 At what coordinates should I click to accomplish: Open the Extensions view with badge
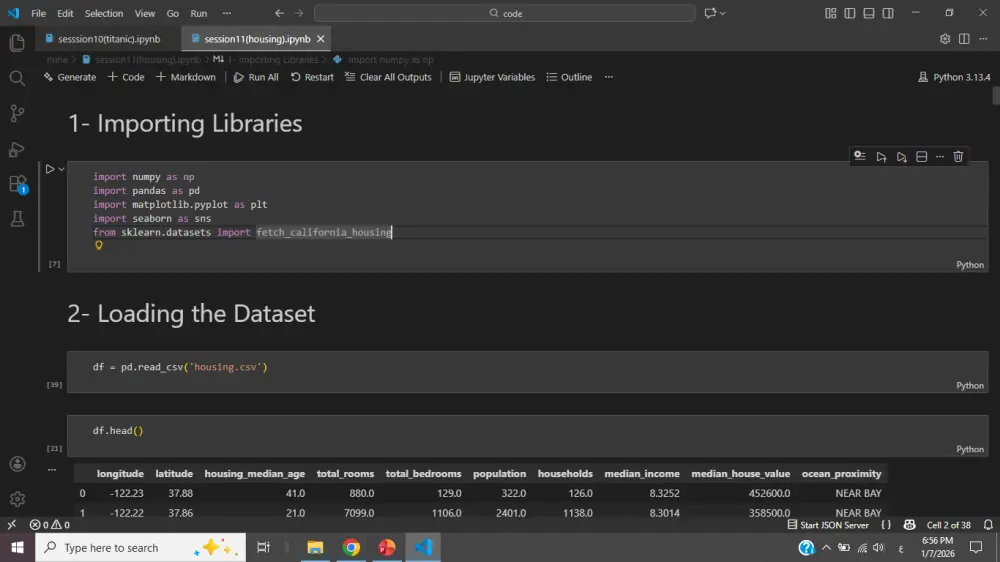pos(17,184)
